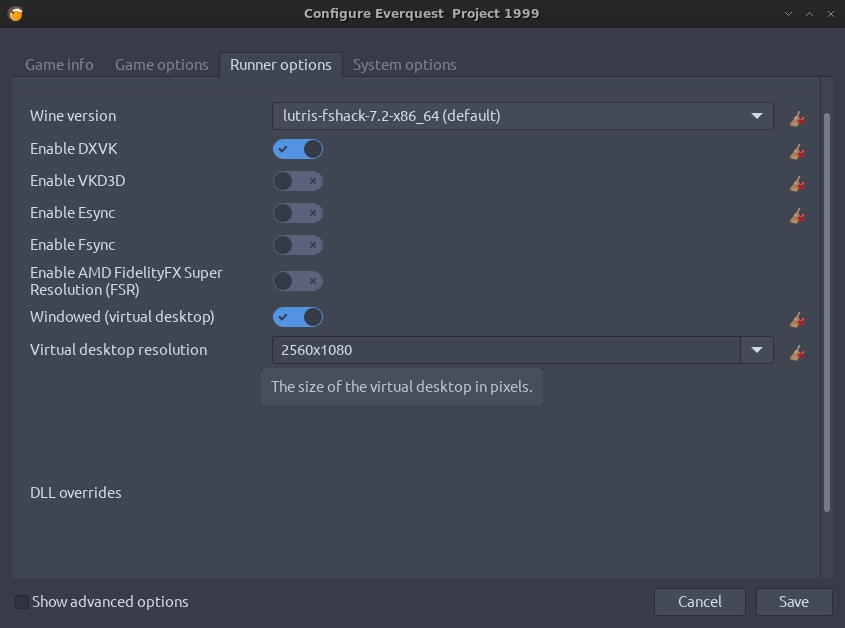Image resolution: width=845 pixels, height=628 pixels.
Task: Reset Wine version with its broom icon
Action: coord(797,119)
